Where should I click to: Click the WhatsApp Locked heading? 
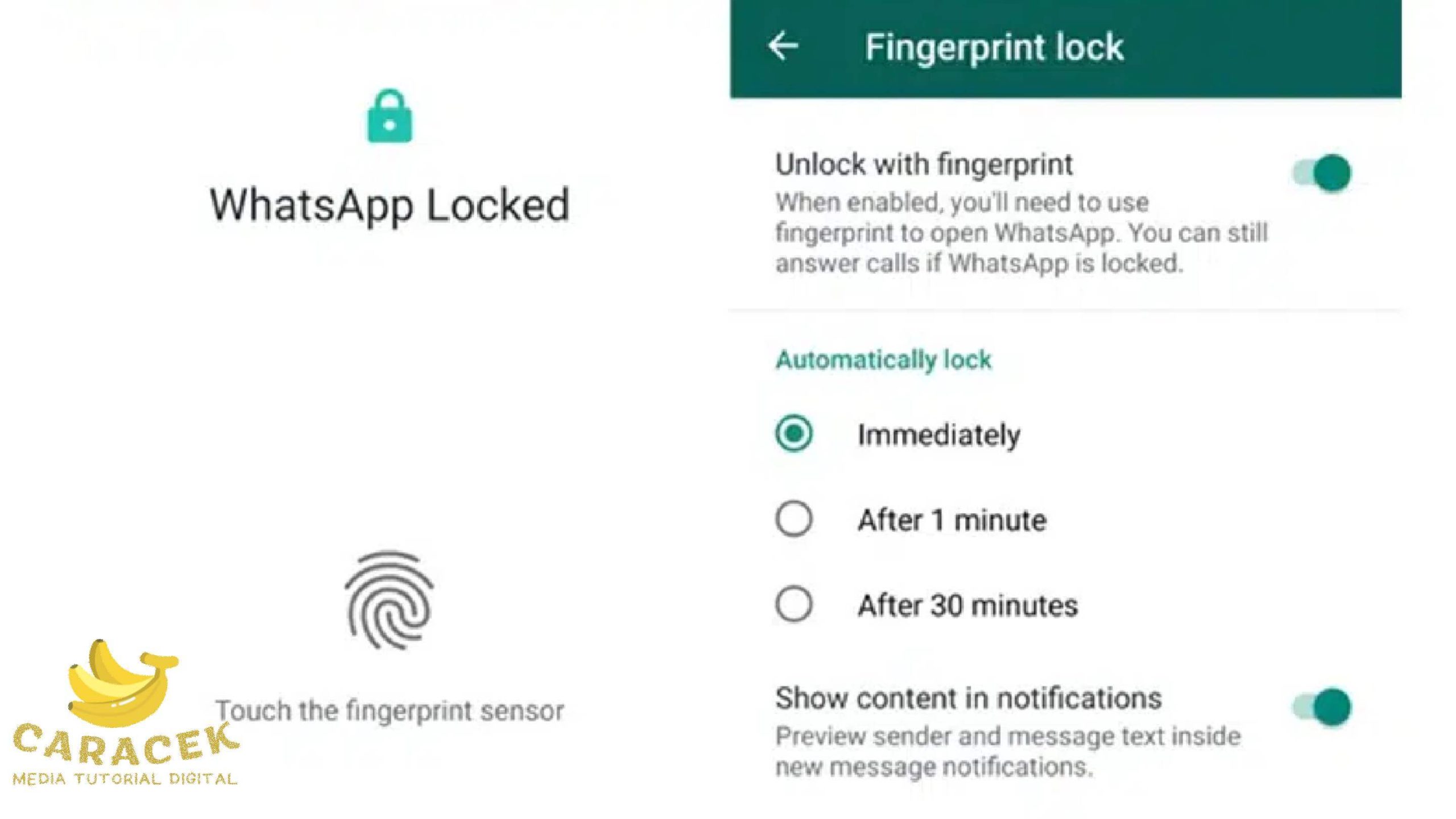pos(390,205)
